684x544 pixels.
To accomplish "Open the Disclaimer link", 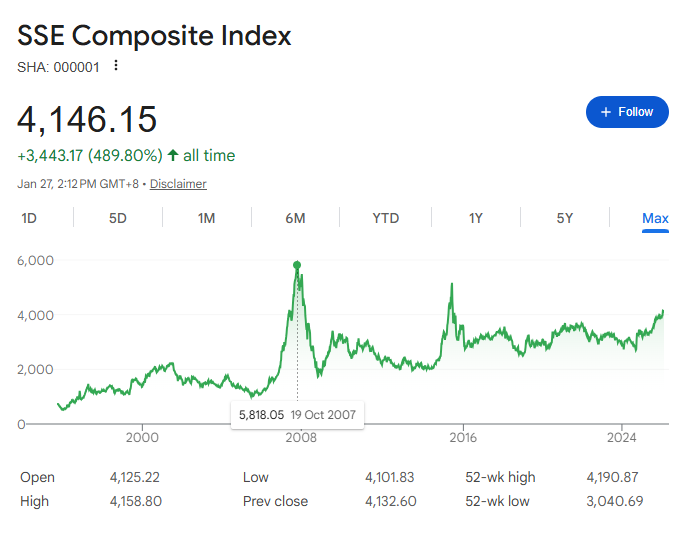I will (178, 184).
